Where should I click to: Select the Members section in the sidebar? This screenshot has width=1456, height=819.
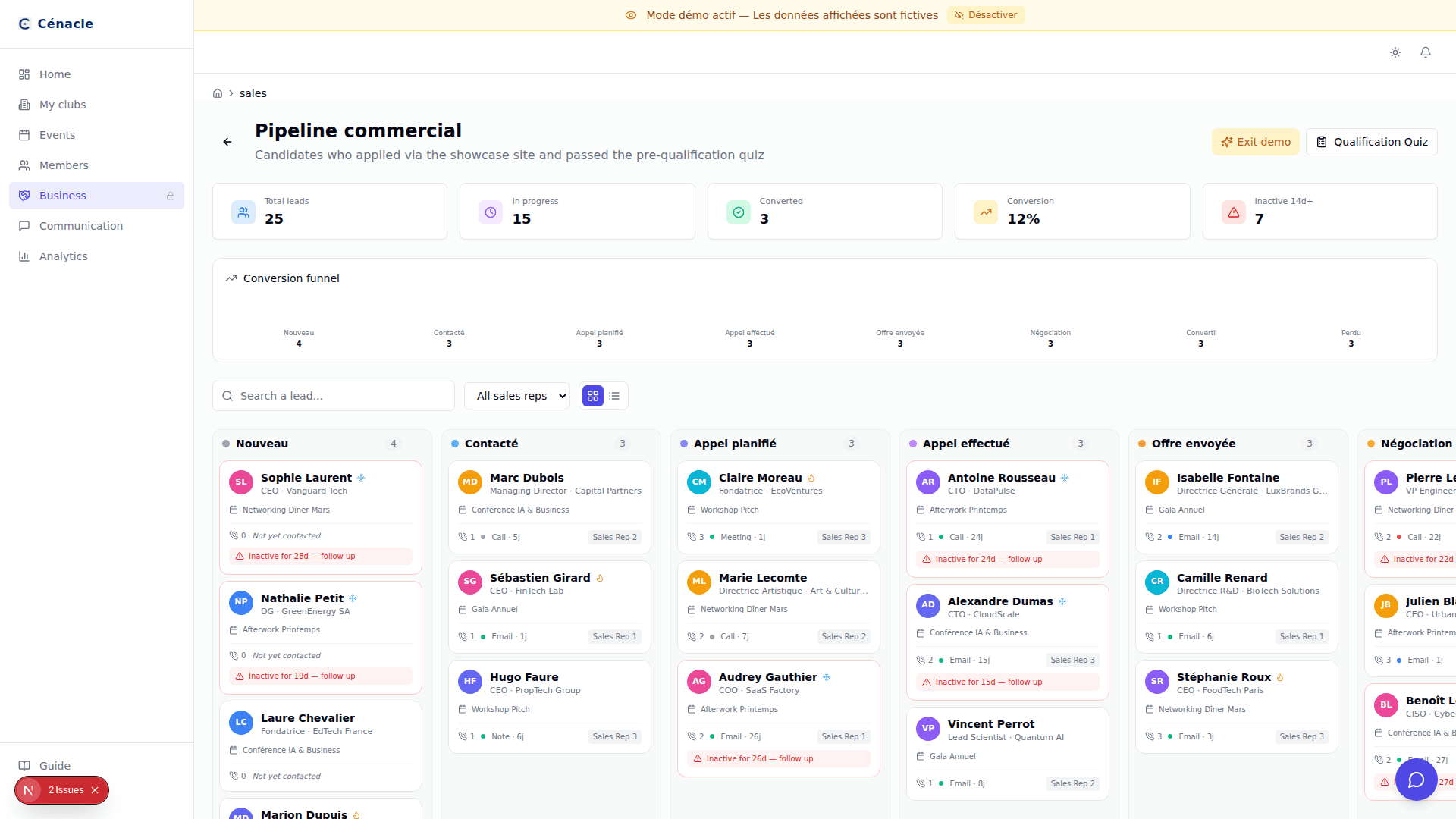click(x=63, y=165)
